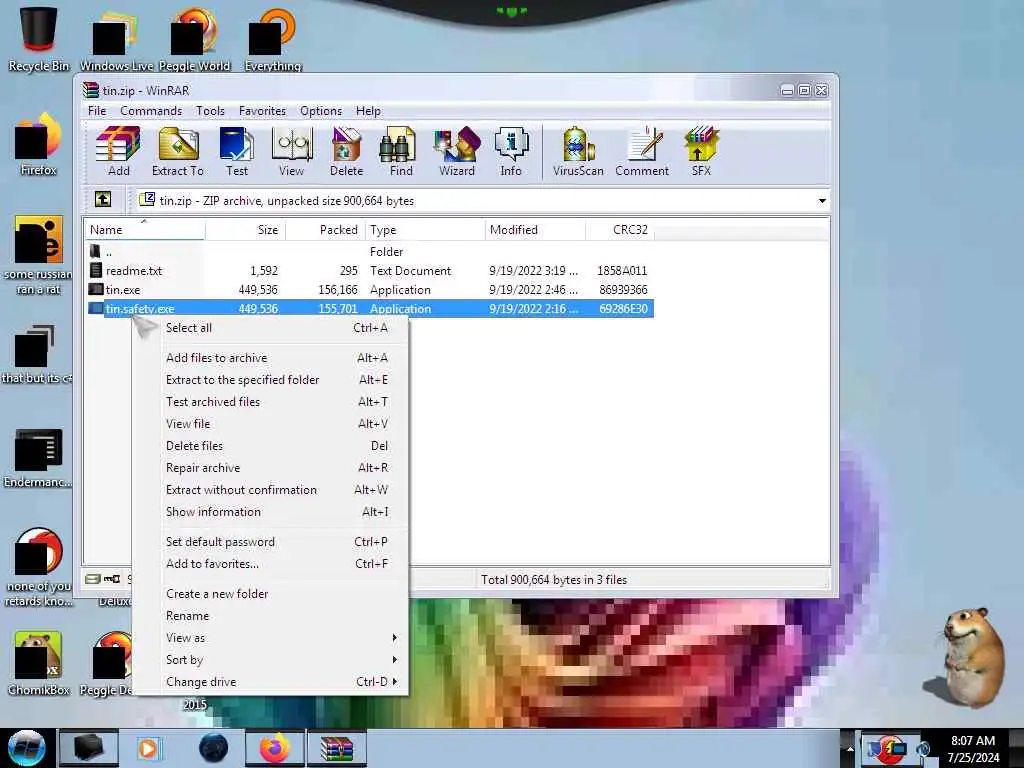
Task: Click the Windows Start orb
Action: tap(27, 748)
